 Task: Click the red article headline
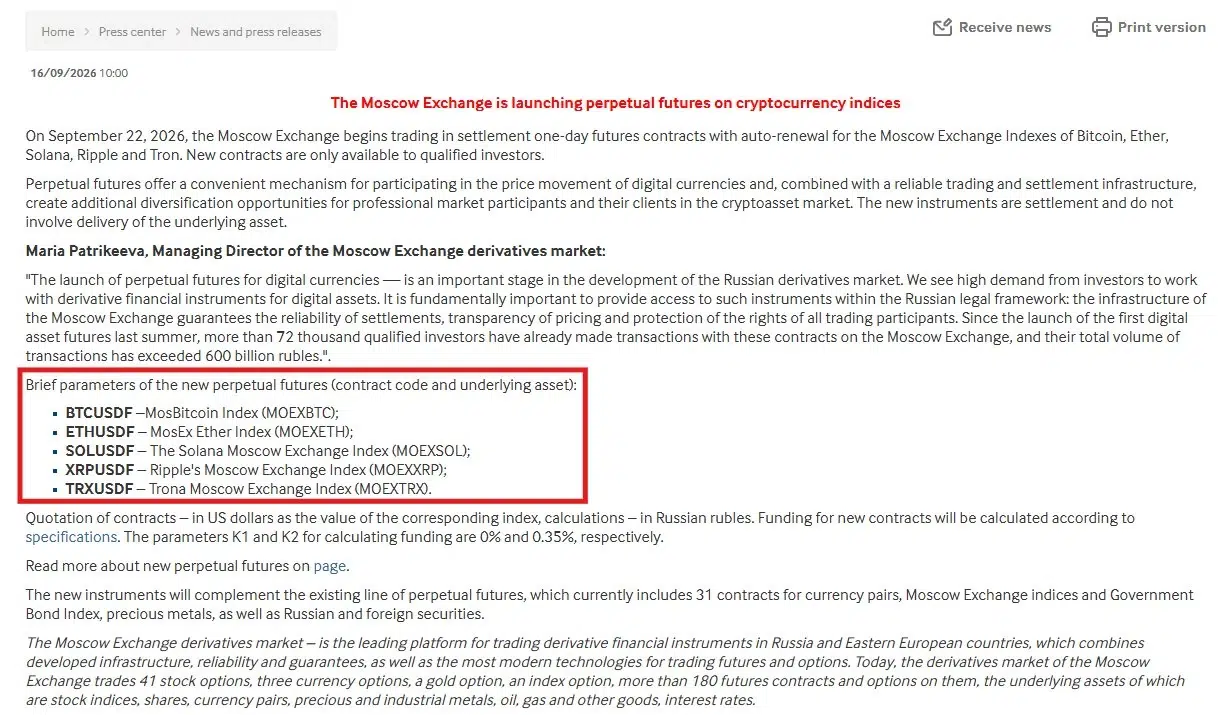tap(615, 103)
